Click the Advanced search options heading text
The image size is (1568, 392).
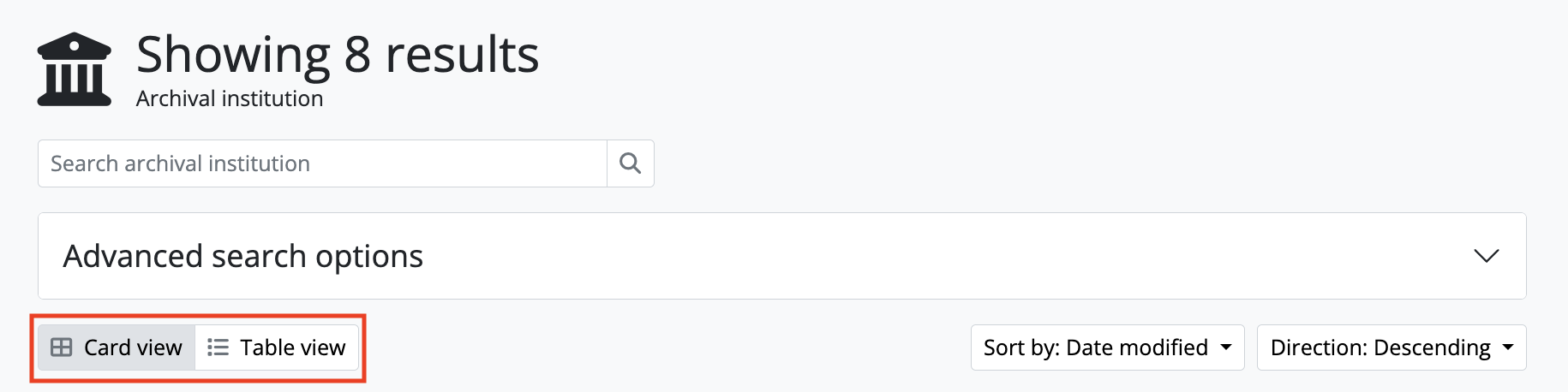coord(243,256)
